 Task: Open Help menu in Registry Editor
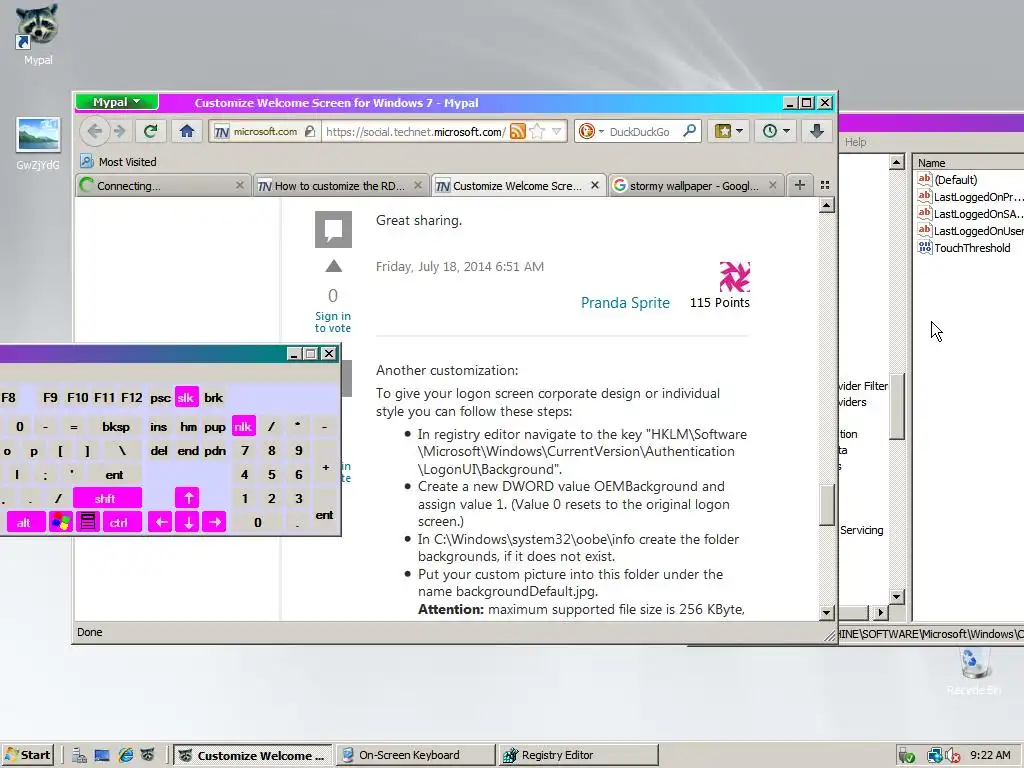(856, 142)
